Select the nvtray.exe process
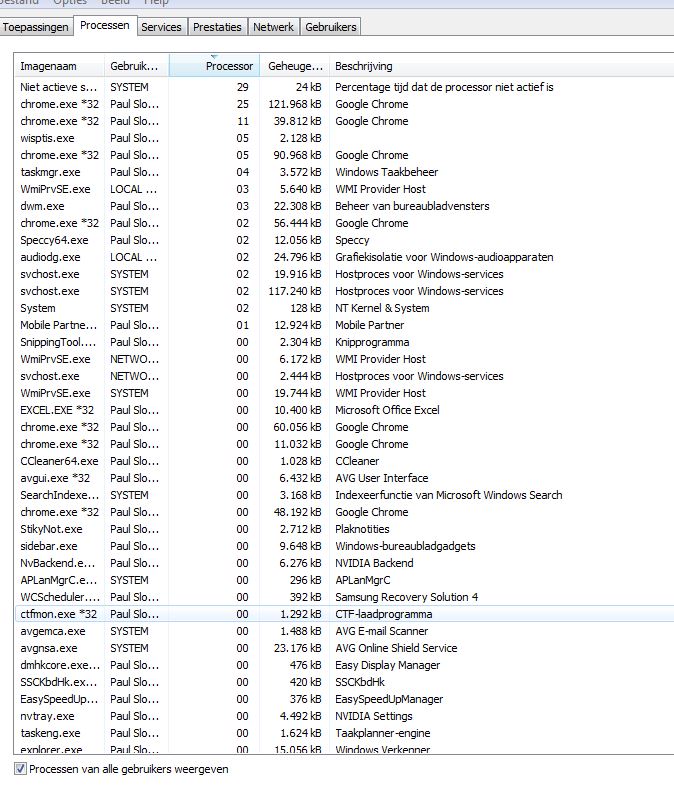Screen dimensions: 674x786 click(x=344, y=716)
